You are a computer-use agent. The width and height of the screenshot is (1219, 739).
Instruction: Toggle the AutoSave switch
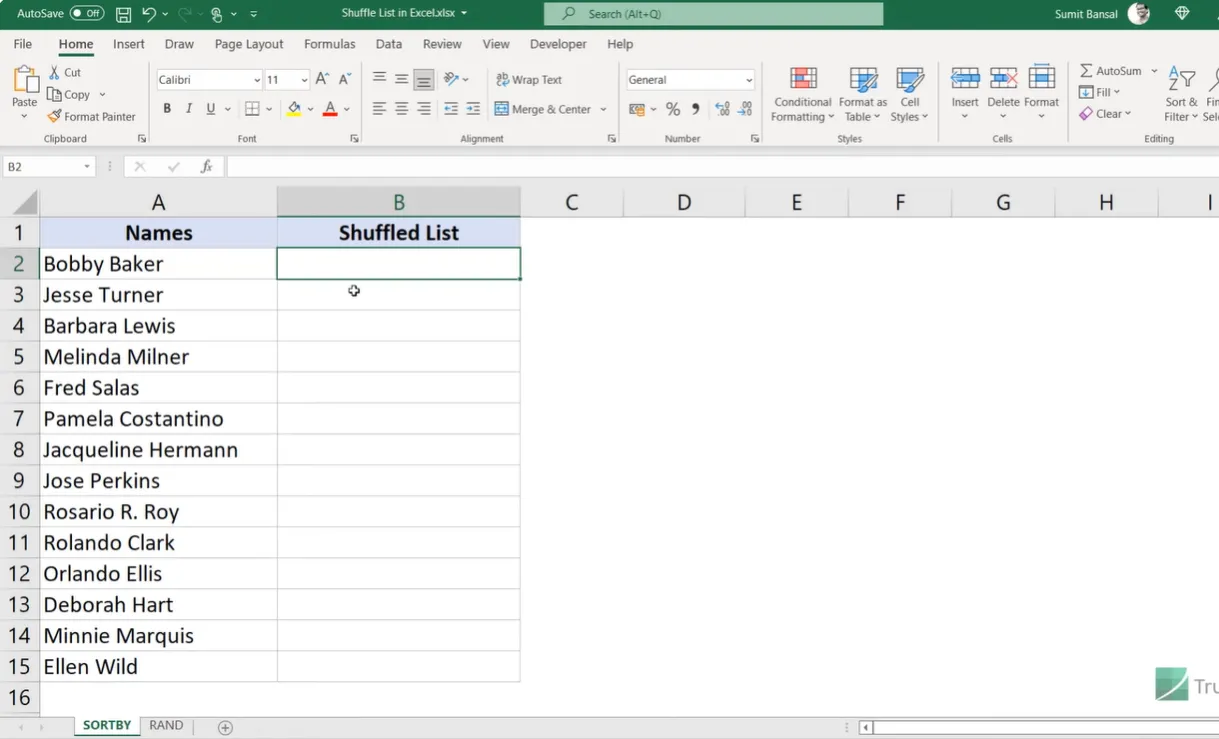(x=87, y=14)
